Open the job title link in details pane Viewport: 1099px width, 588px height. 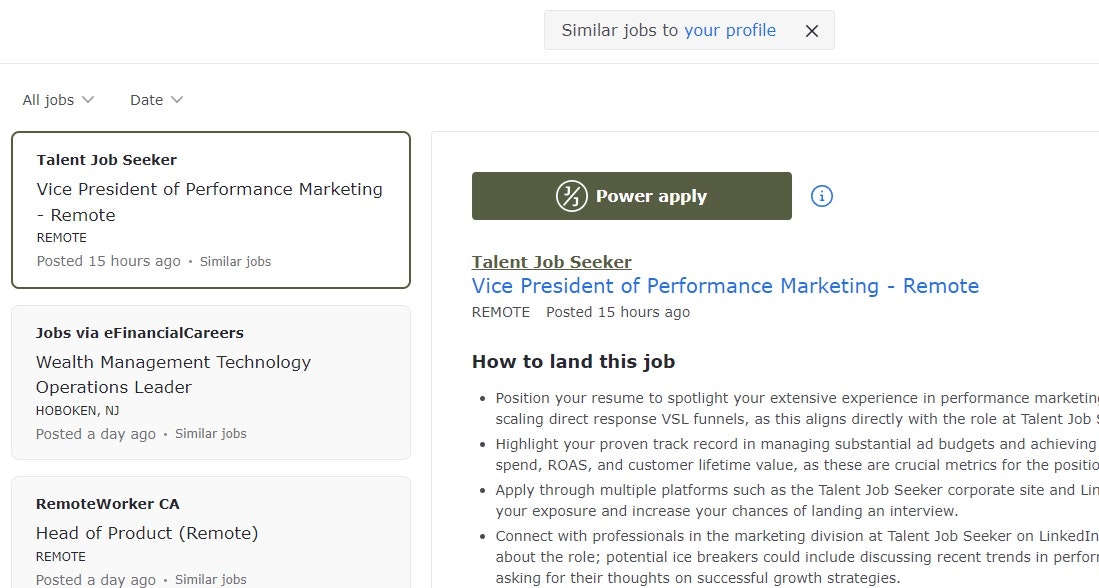pyautogui.click(x=725, y=286)
